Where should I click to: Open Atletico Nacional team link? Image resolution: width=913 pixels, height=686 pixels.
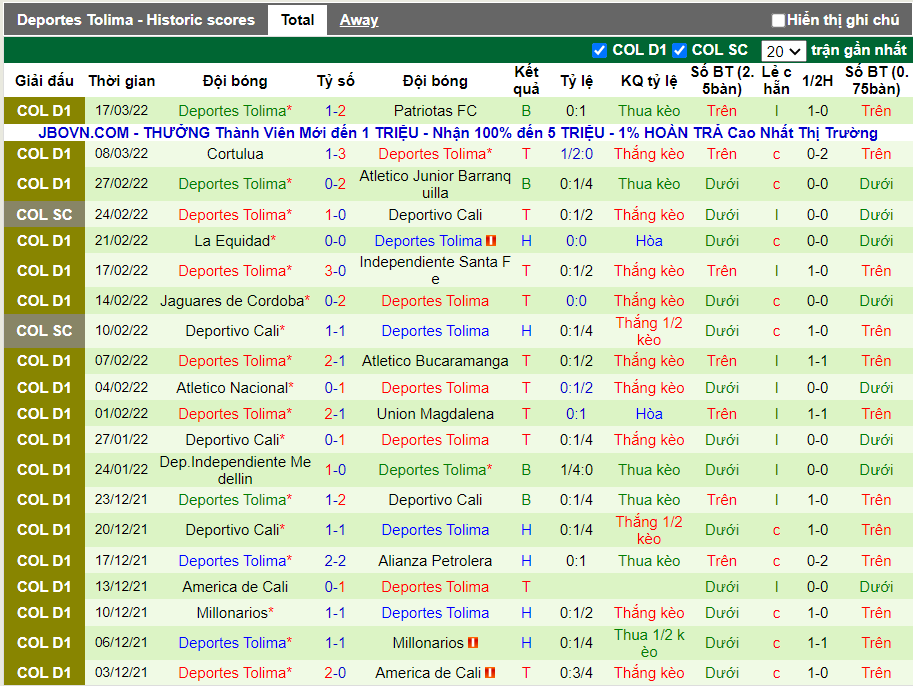point(232,388)
